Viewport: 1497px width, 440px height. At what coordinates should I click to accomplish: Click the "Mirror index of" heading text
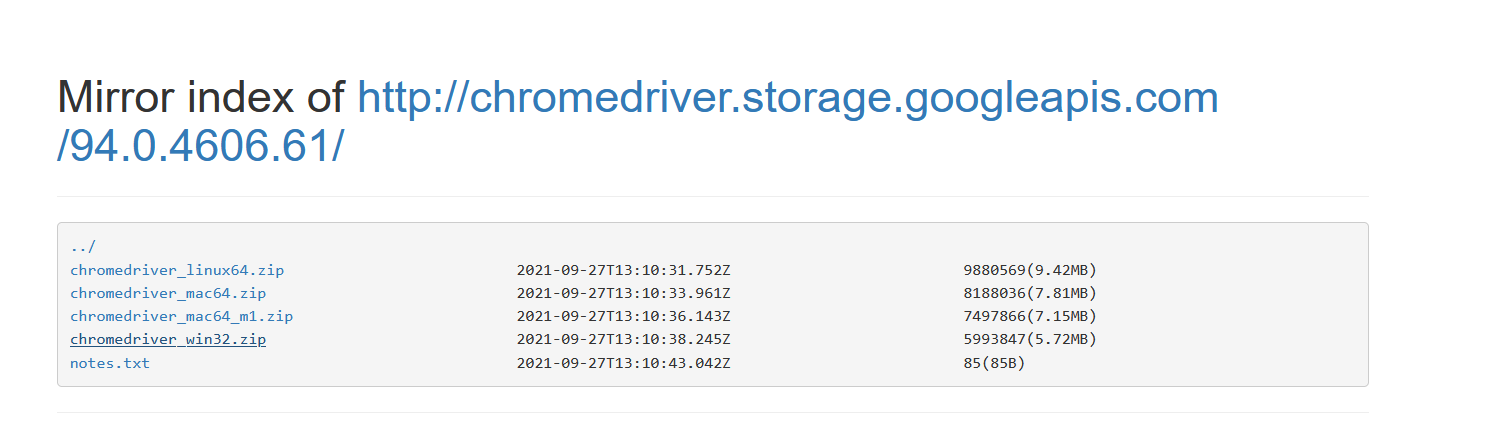[x=200, y=98]
